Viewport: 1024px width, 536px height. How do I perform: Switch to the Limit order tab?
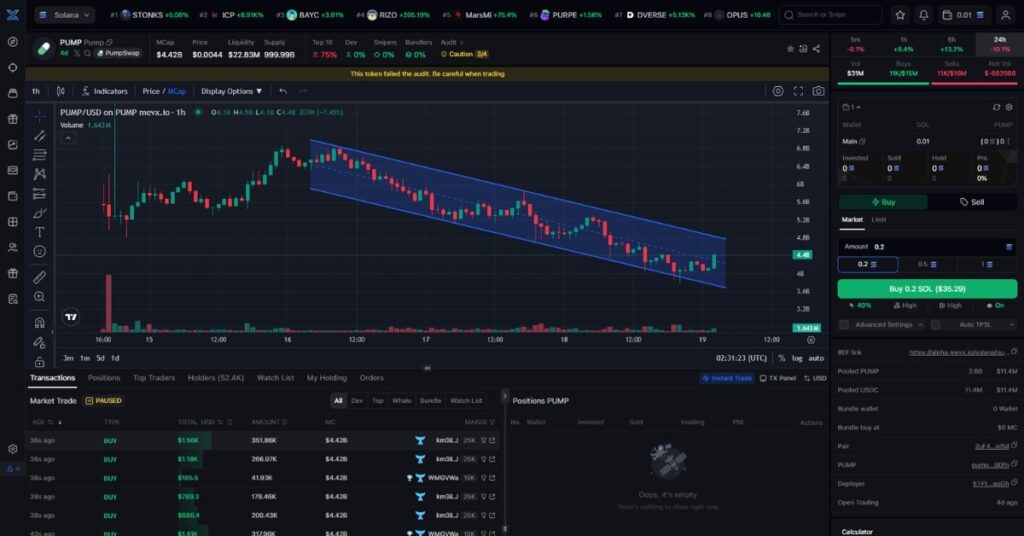(878, 219)
